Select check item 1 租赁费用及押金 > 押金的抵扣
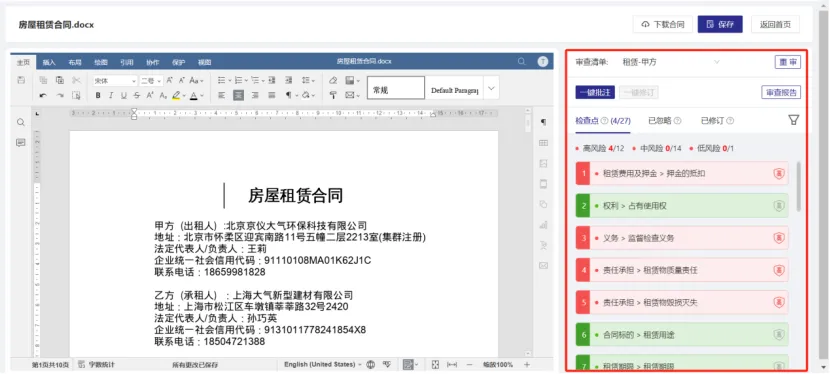This screenshot has height=374, width=830. (x=682, y=174)
